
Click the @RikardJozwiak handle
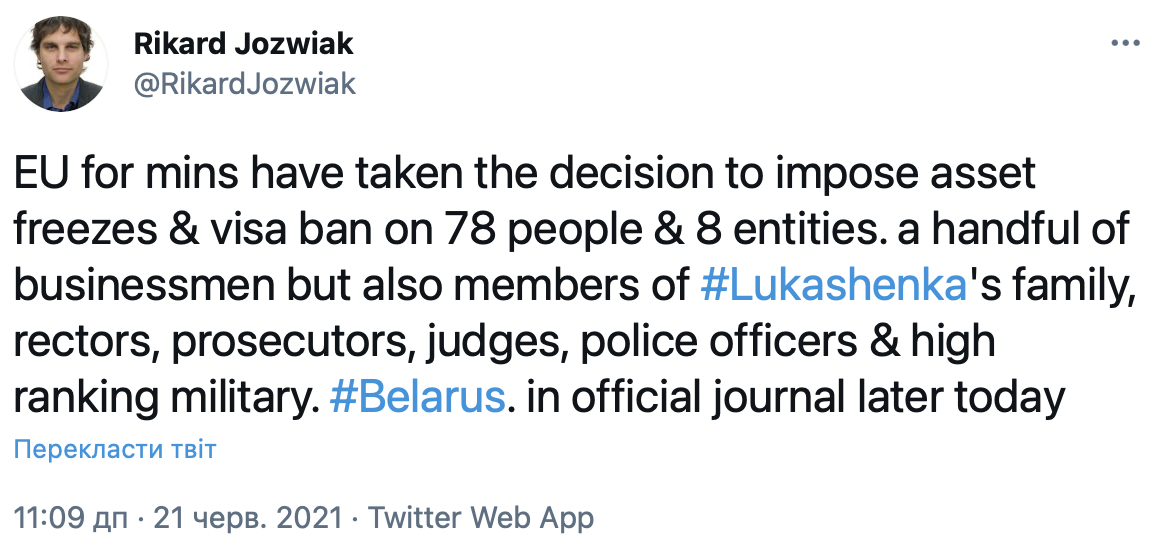click(x=244, y=83)
